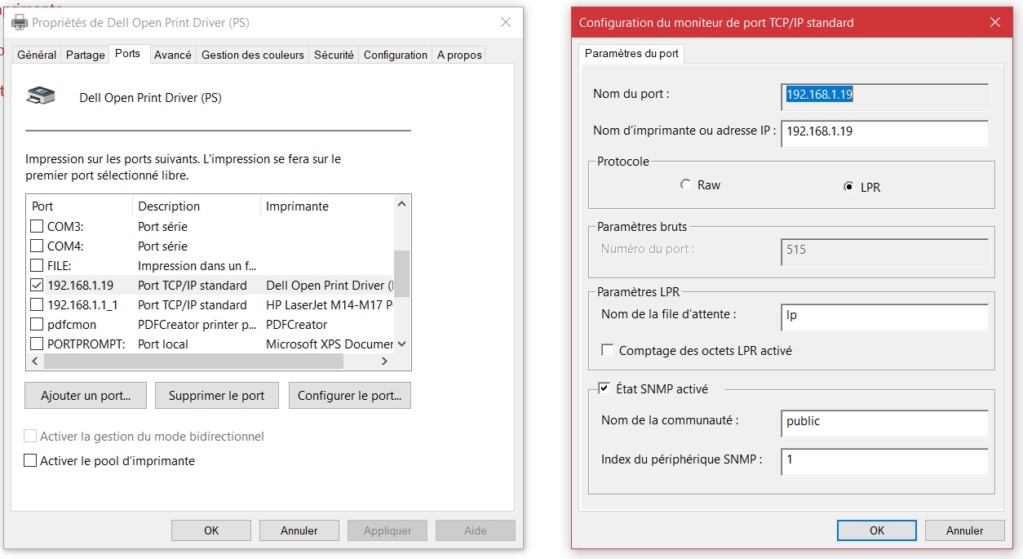Uncheck the 192.168.1.19 port checkbox
The width and height of the screenshot is (1023, 559).
pyautogui.click(x=37, y=285)
